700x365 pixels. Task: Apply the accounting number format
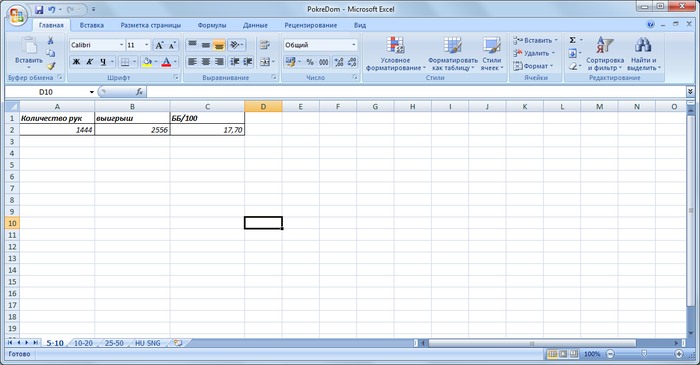(x=291, y=62)
